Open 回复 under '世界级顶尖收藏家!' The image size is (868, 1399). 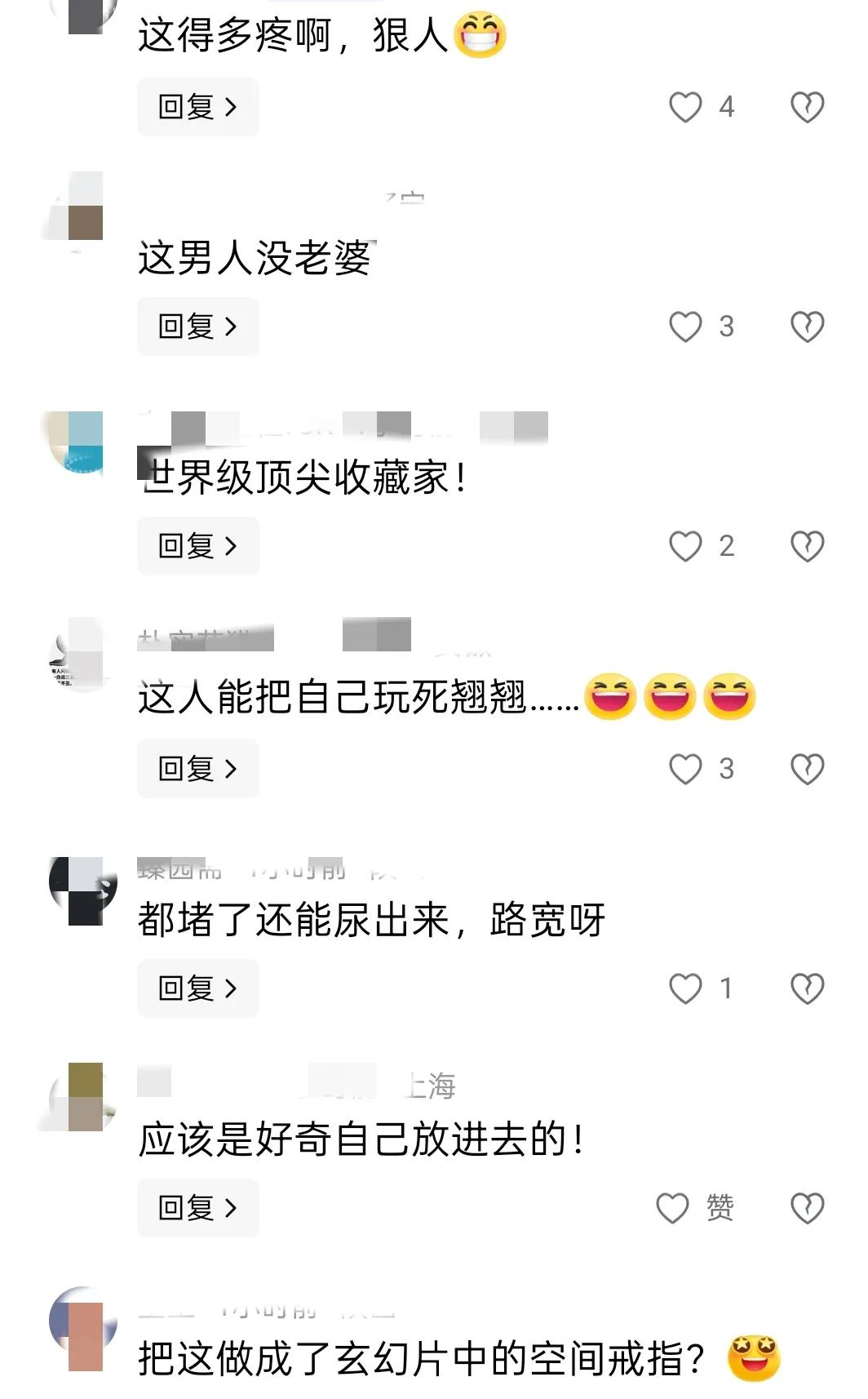coord(198,546)
